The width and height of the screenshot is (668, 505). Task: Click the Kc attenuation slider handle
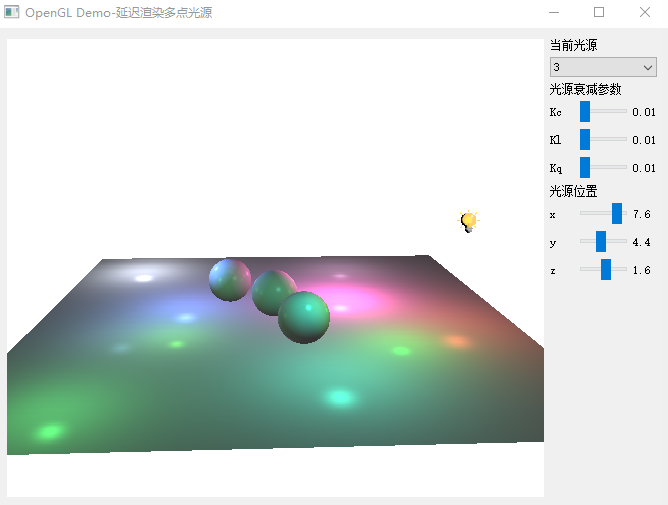(x=585, y=111)
